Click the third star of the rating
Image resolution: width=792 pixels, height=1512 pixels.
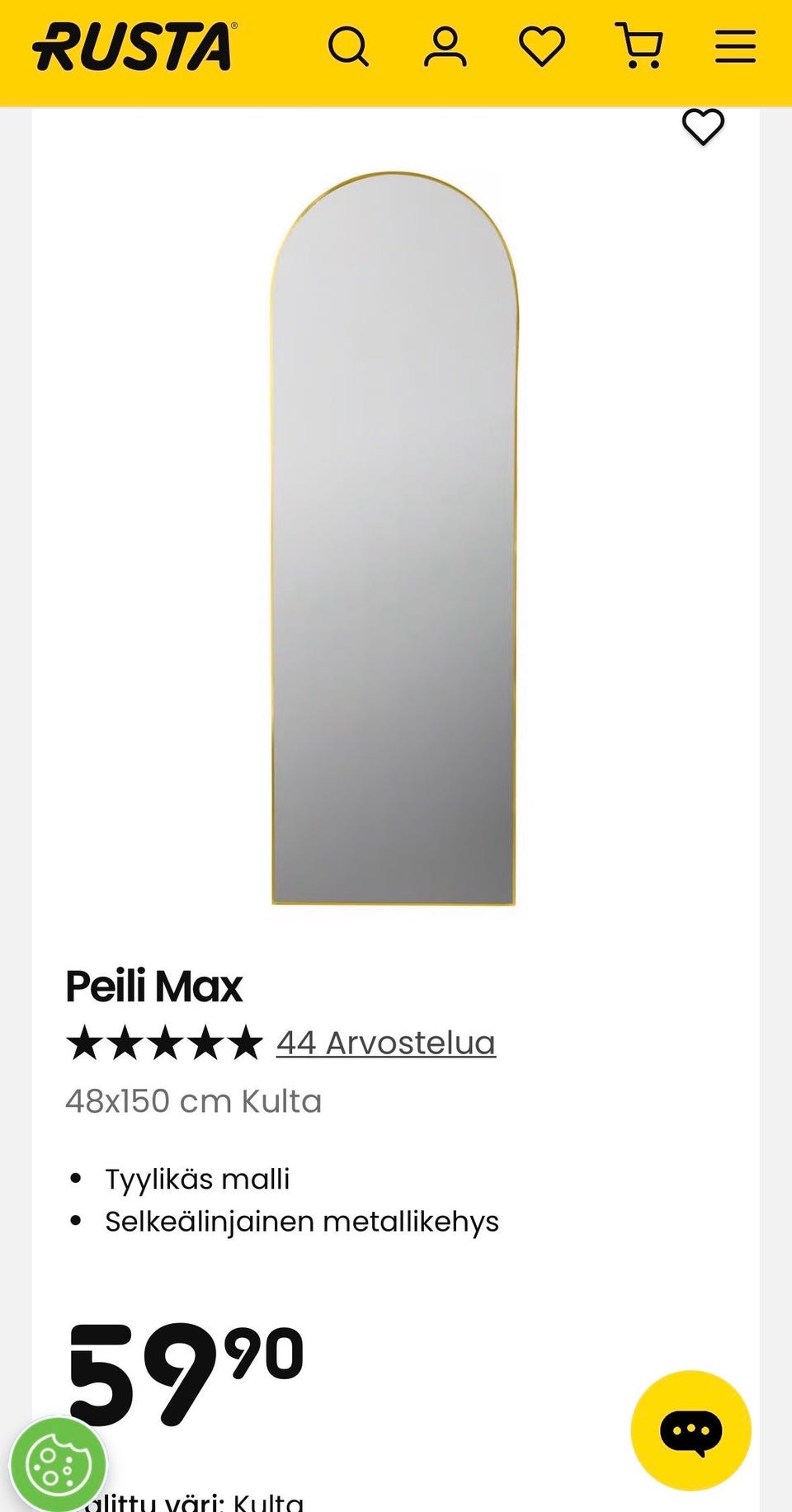pos(165,1043)
